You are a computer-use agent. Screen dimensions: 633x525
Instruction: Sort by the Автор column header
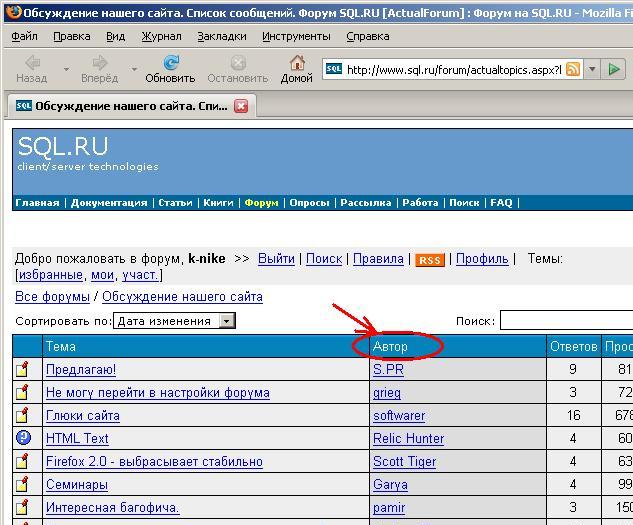[x=390, y=346]
